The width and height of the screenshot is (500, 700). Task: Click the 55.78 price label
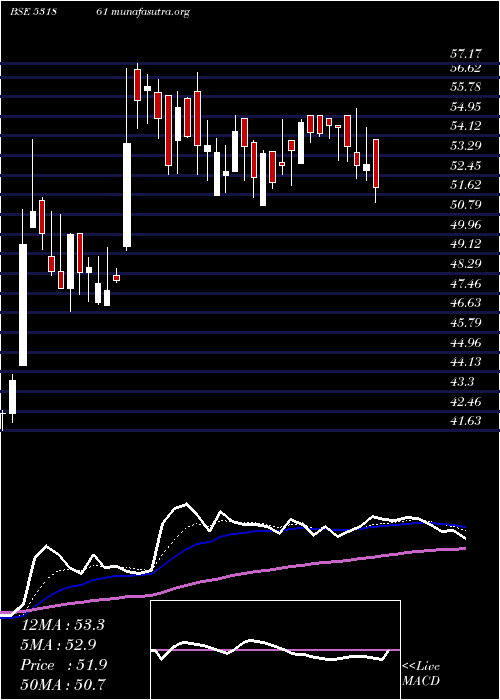point(466,87)
